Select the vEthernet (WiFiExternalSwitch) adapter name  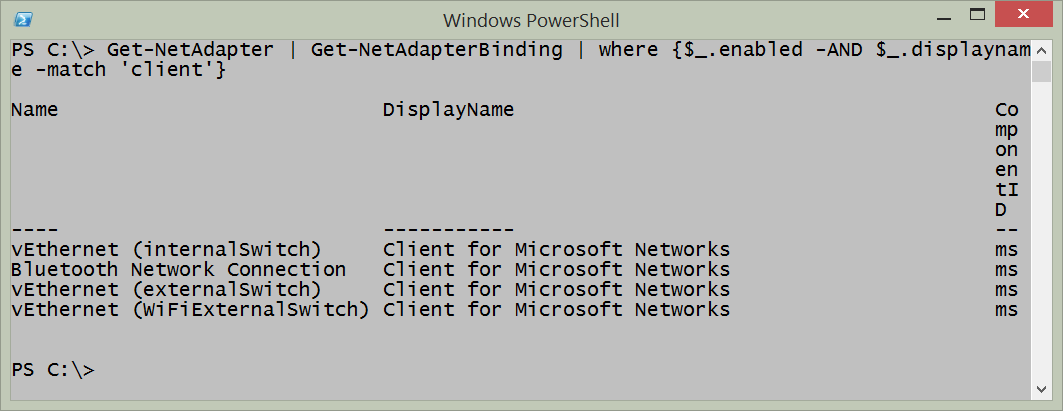190,310
